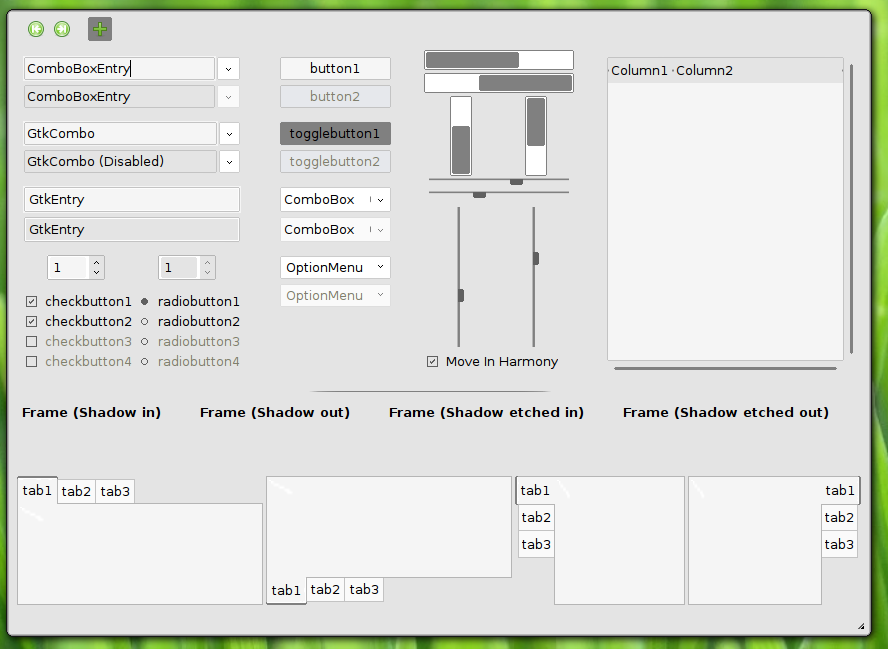The height and width of the screenshot is (649, 888).
Task: Expand the first ComboBox dropdown
Action: click(x=335, y=199)
